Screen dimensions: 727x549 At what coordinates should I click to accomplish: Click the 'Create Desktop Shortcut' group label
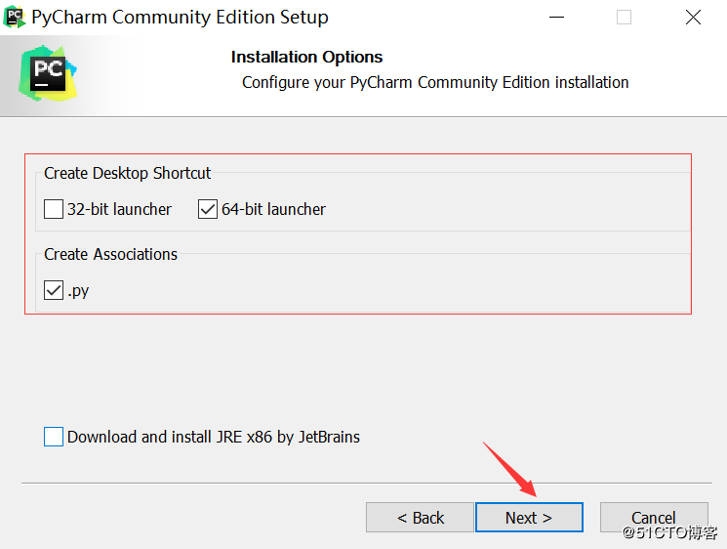point(128,173)
